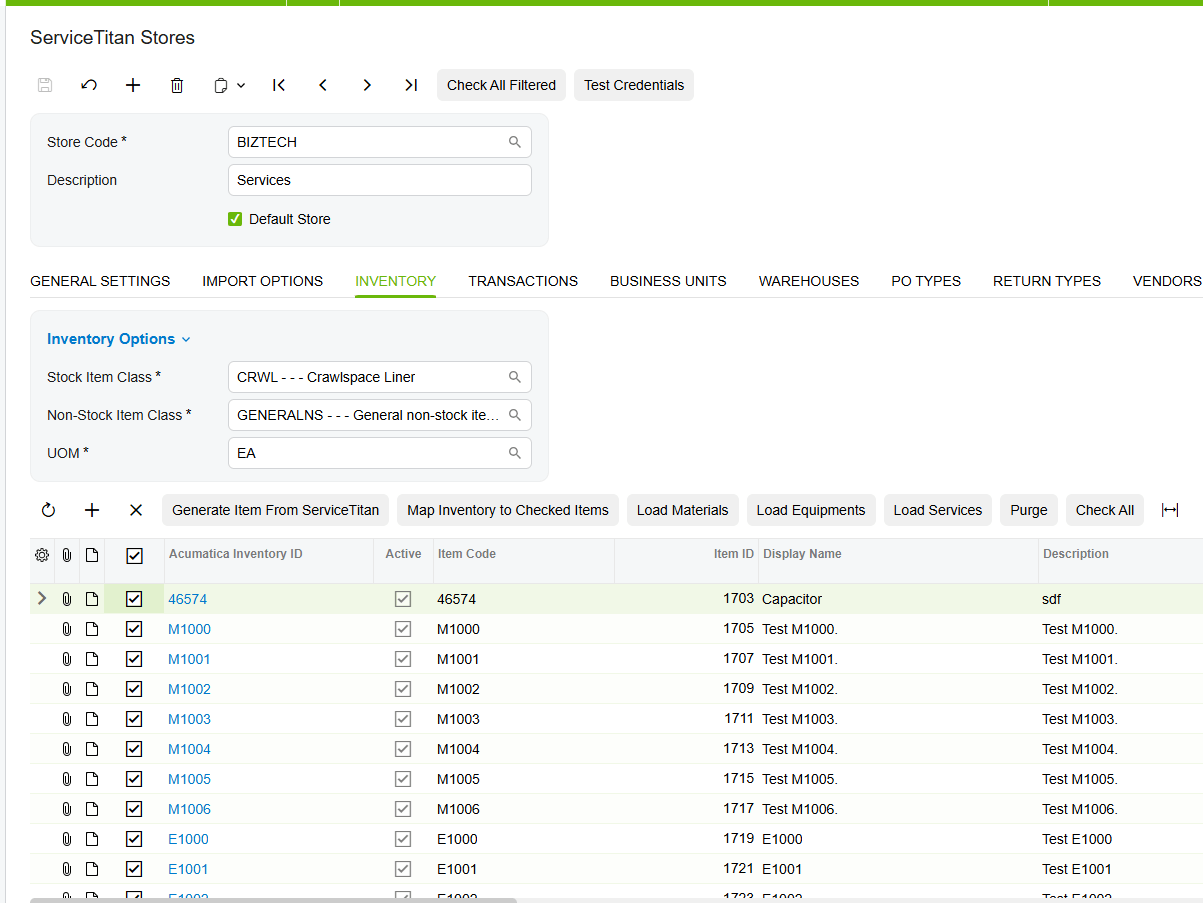This screenshot has height=903, width=1203.
Task: Uncheck the Default Store checkbox
Action: (x=235, y=219)
